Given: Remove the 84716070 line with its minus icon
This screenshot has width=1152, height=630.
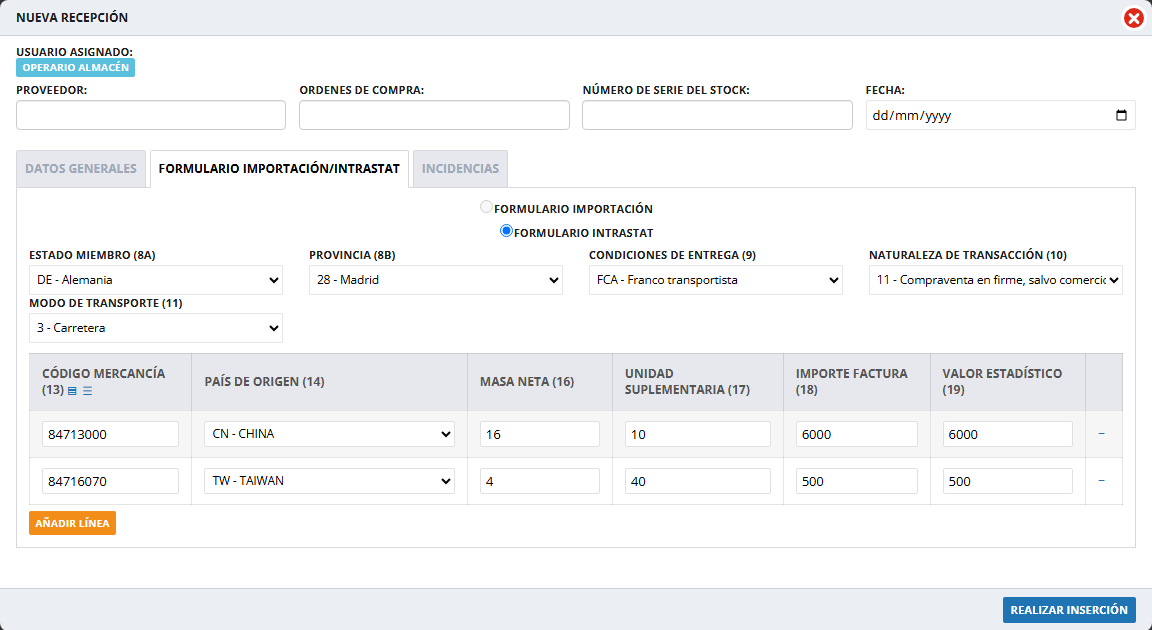Looking at the screenshot, I should tap(1101, 481).
